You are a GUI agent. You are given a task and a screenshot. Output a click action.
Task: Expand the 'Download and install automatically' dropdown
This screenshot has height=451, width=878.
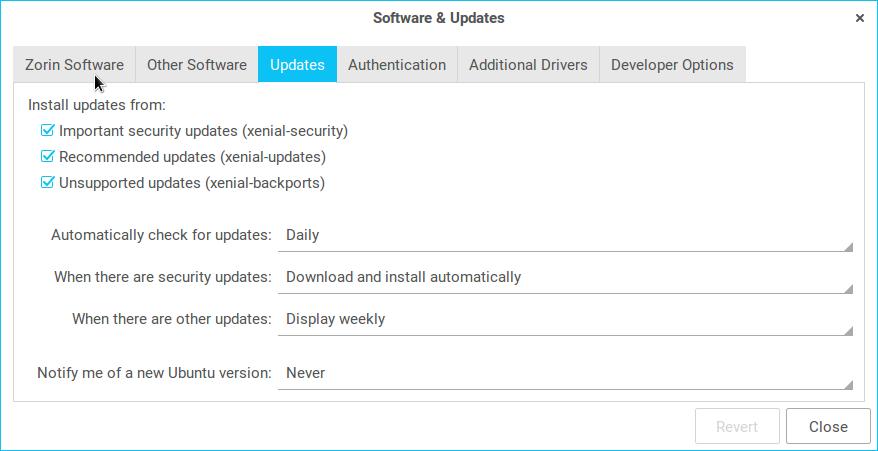click(565, 278)
